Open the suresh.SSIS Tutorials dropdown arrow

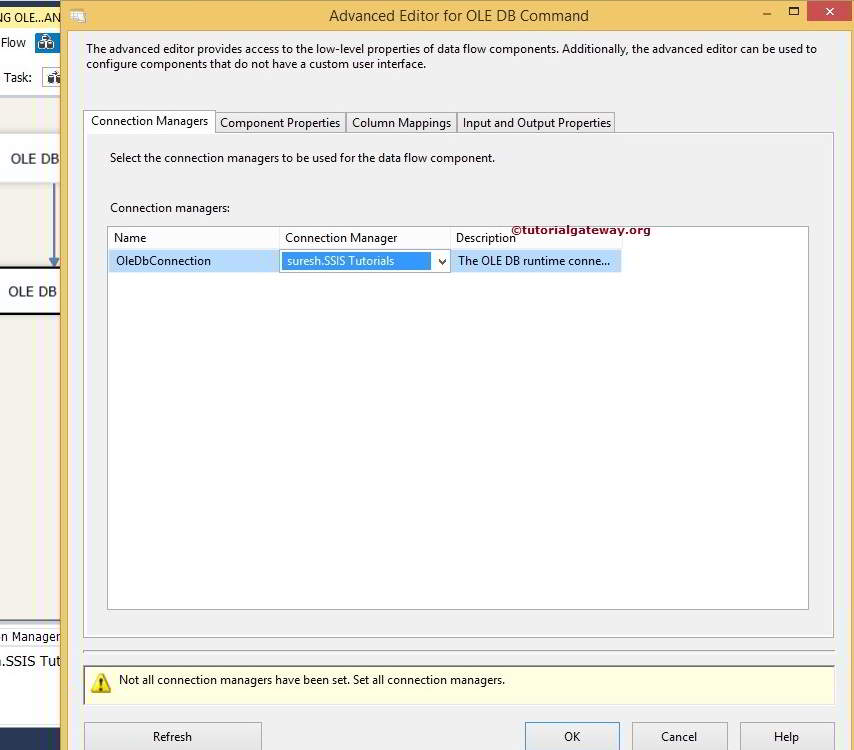[x=442, y=260]
